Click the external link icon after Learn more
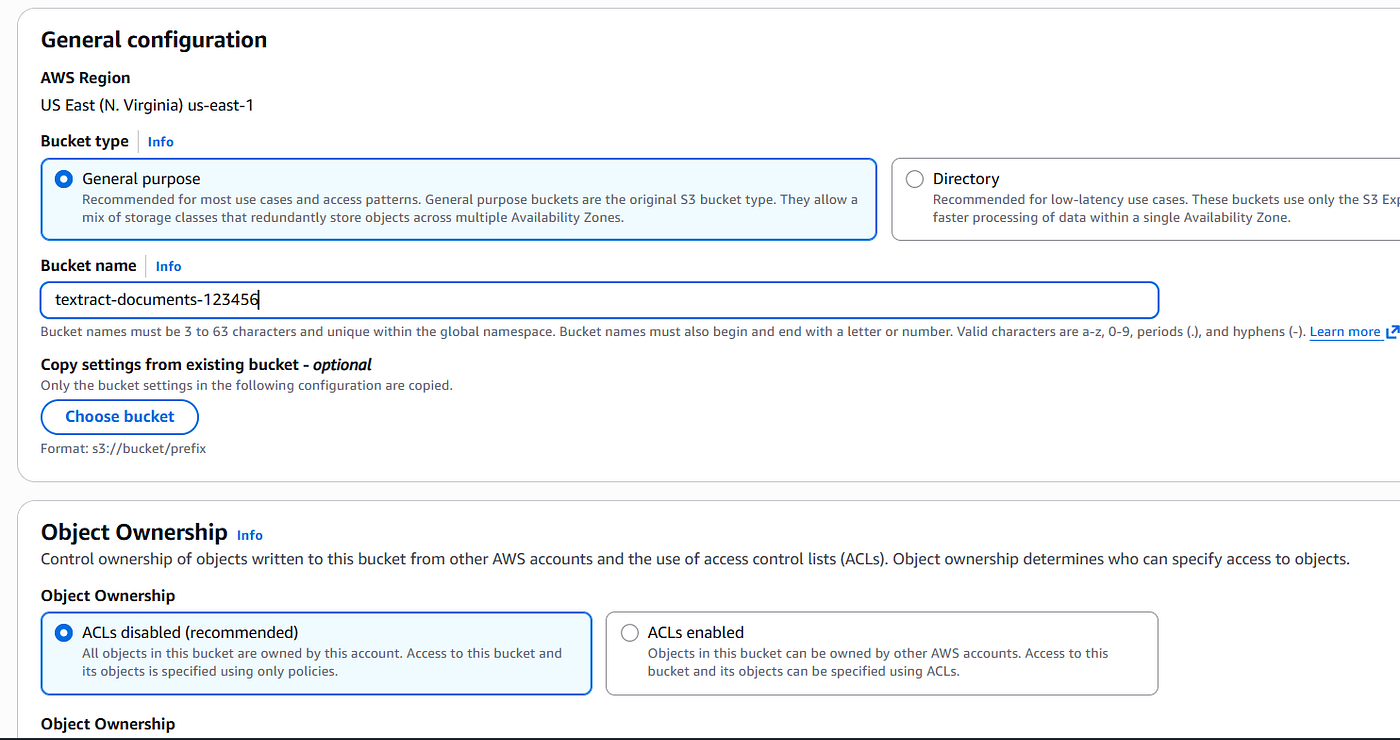Image resolution: width=1400 pixels, height=740 pixels. tap(1392, 332)
